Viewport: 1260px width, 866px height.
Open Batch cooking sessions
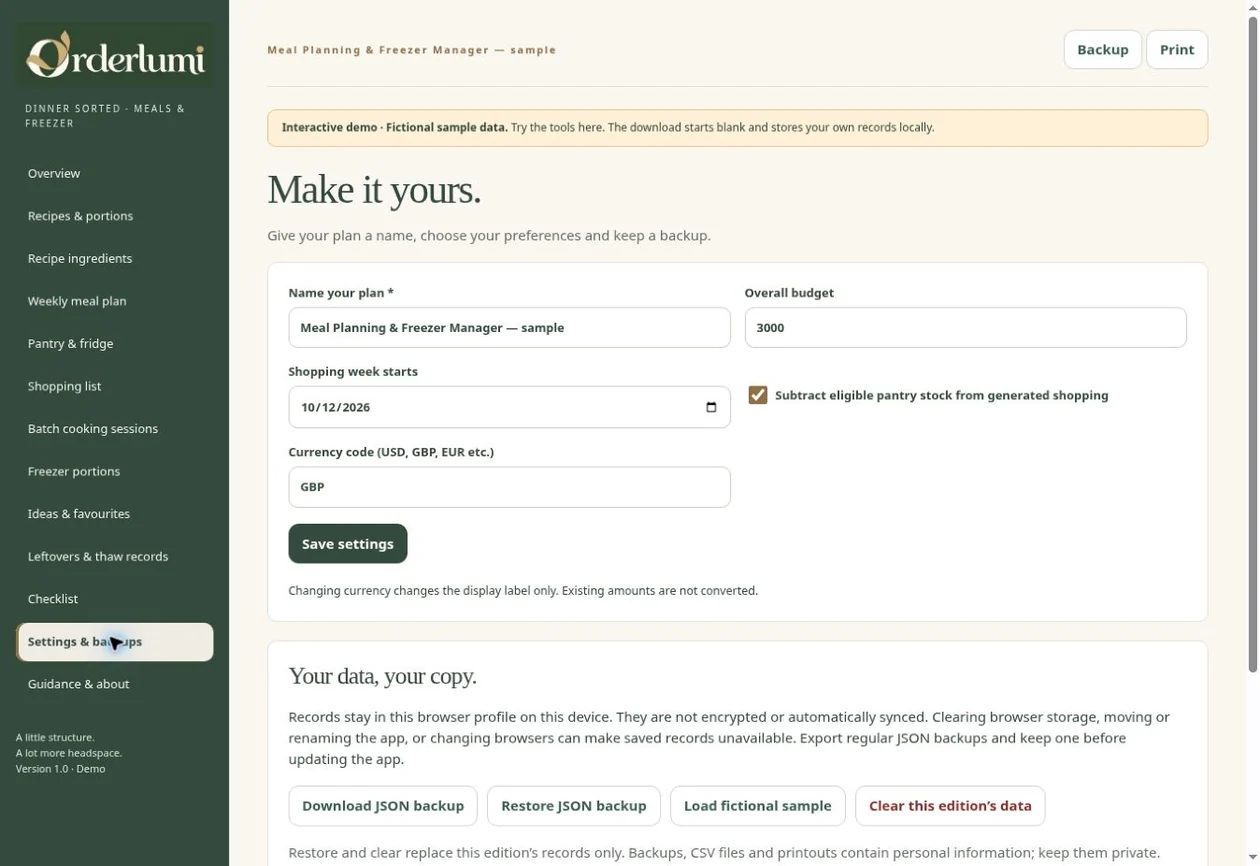pos(114,428)
